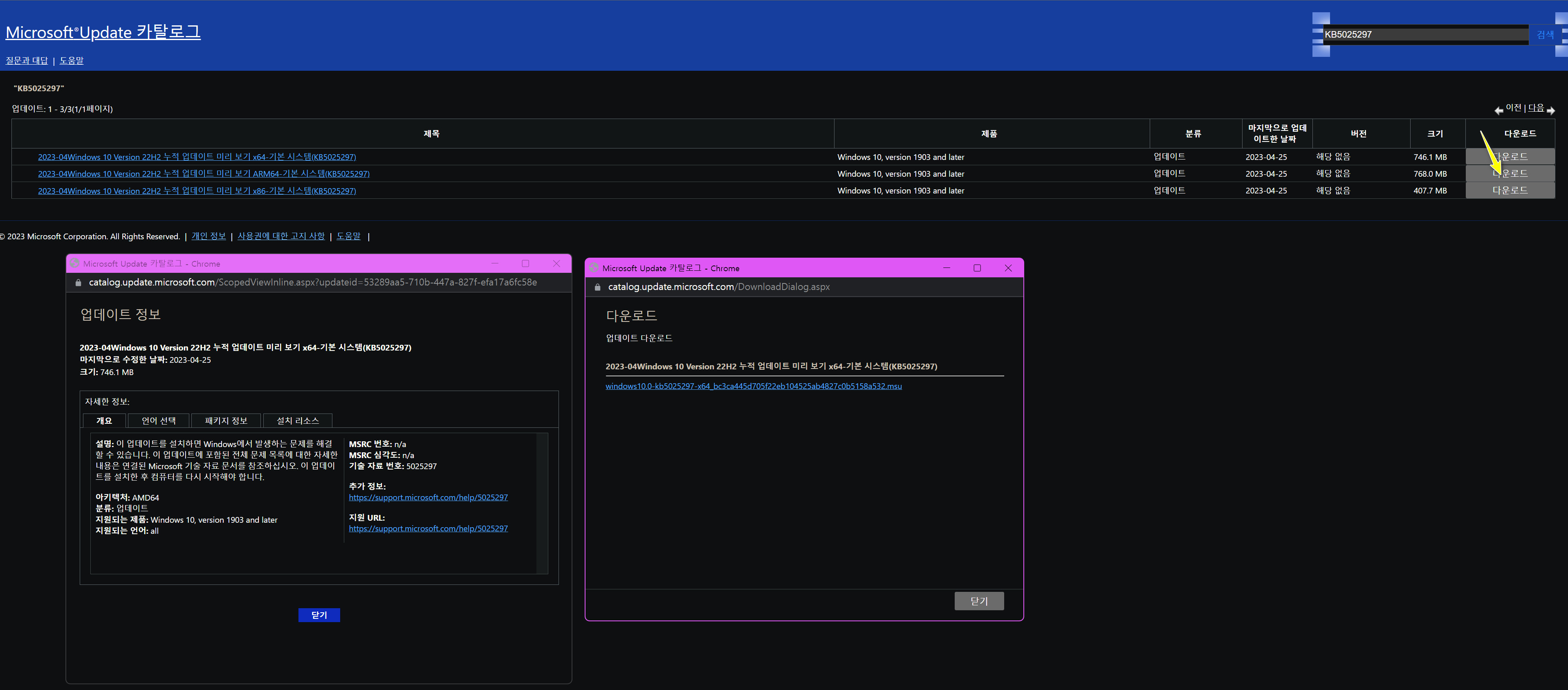Minimize the 업데이트 정보 Chrome window

coord(495,264)
